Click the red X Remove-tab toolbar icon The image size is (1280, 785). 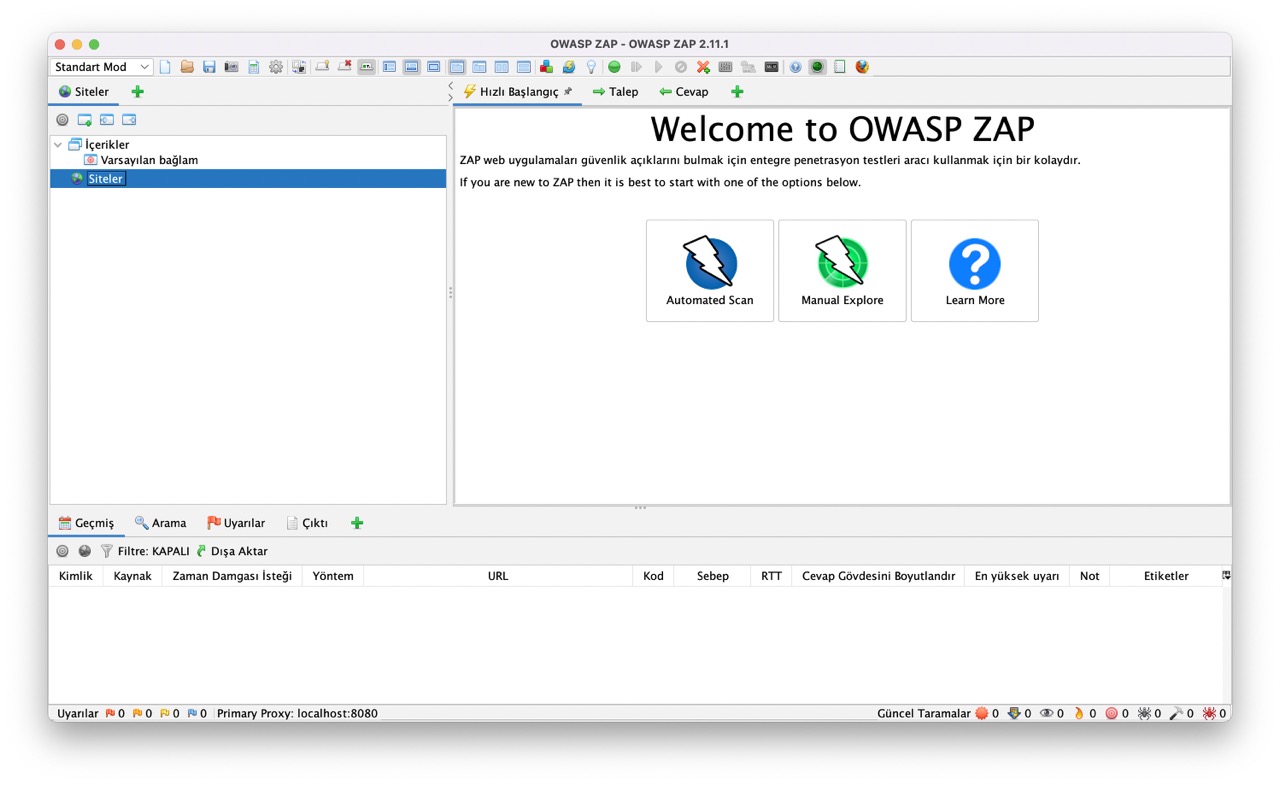coord(345,67)
